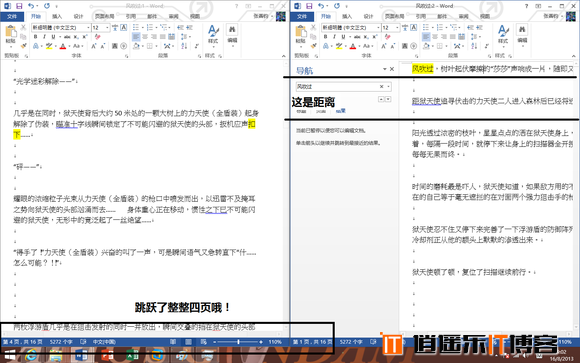Screen dimensions: 580x363
Task: Open the 编辑 binoculars button in 风吹过1 window
Action: click(x=232, y=34)
